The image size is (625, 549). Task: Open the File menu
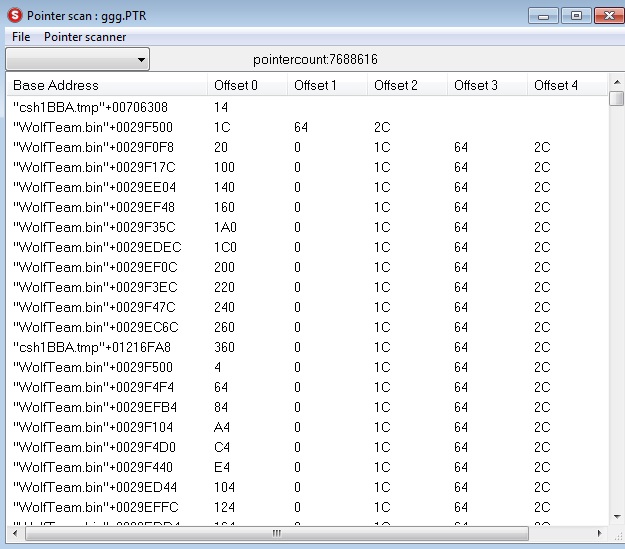pos(21,37)
